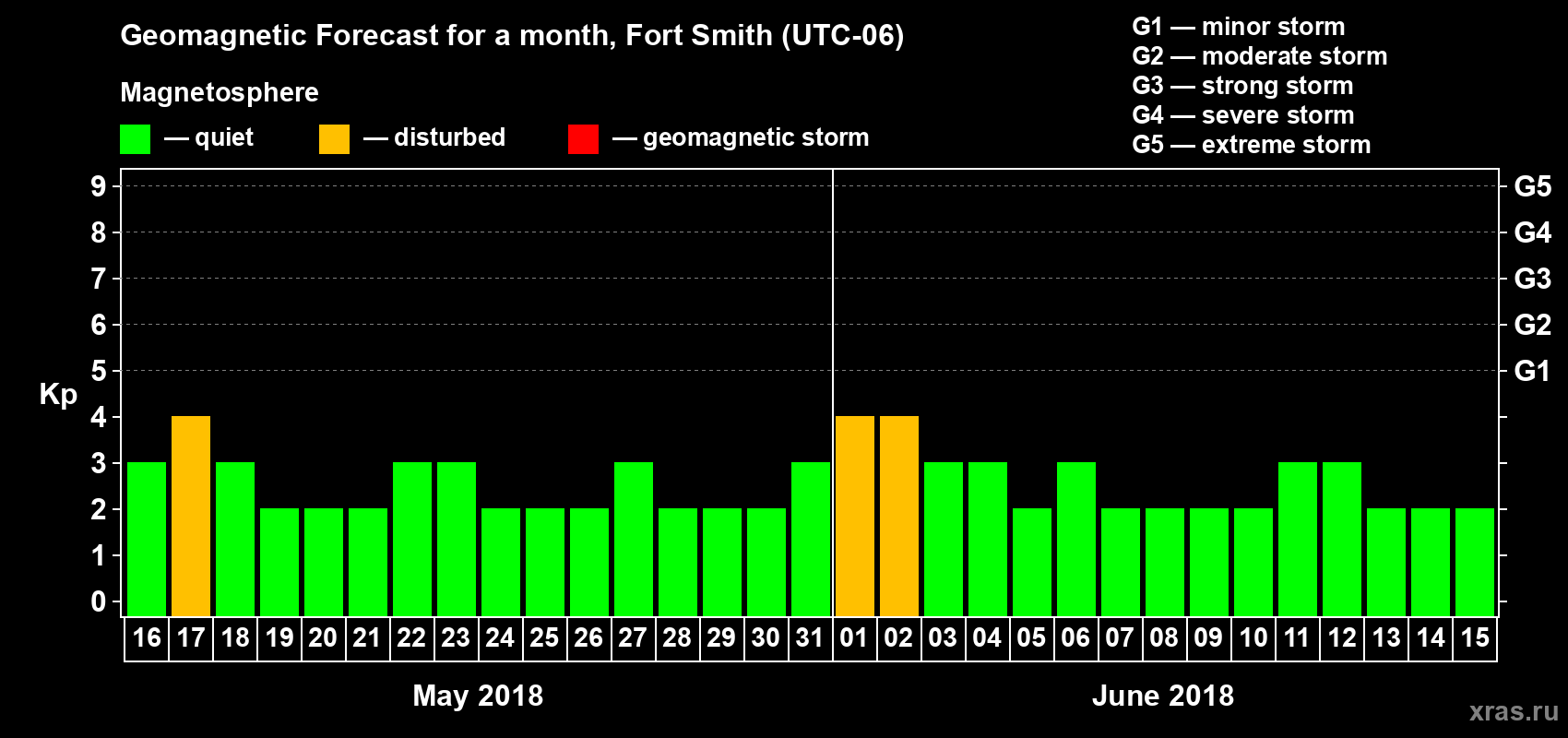The height and width of the screenshot is (738, 1568).
Task: Click the 'Magnetosphere' heading
Action: pos(220,92)
